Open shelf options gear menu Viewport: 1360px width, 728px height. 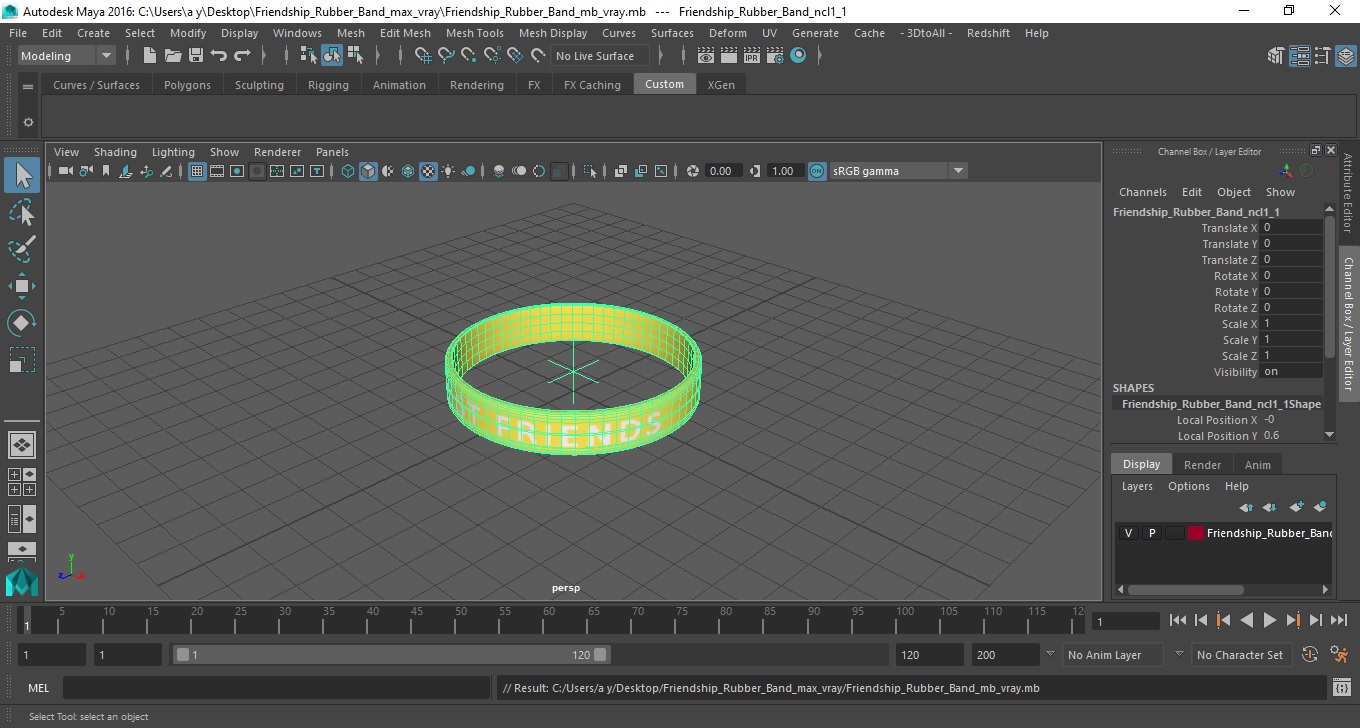click(x=28, y=122)
